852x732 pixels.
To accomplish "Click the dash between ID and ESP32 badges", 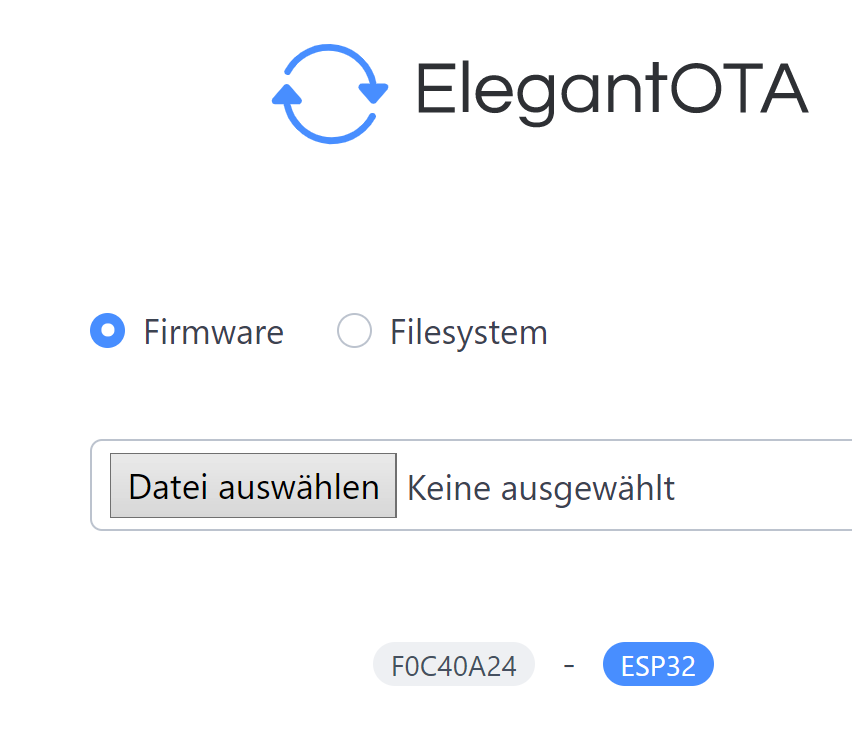I will pyautogui.click(x=569, y=665).
